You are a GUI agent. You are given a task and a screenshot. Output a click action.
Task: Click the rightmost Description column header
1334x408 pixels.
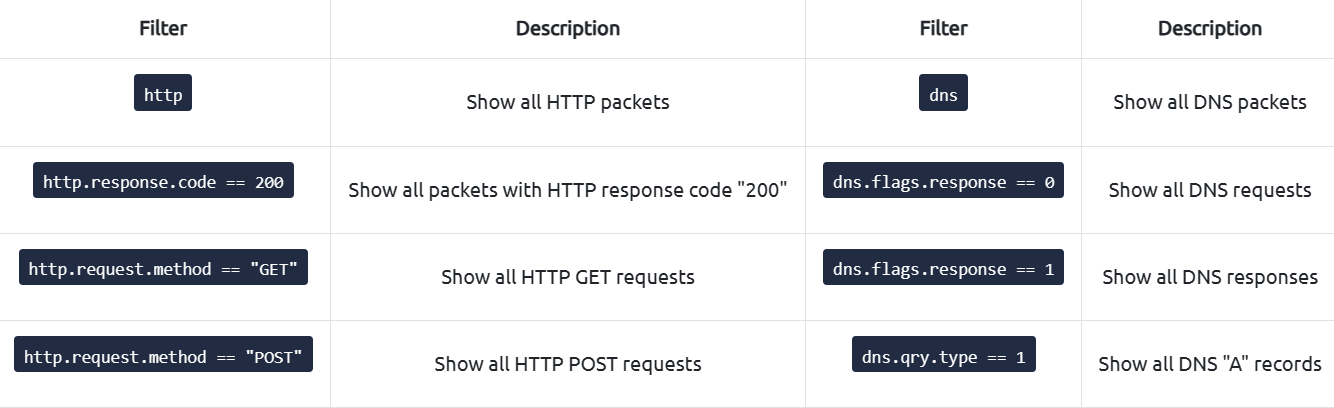click(1210, 28)
